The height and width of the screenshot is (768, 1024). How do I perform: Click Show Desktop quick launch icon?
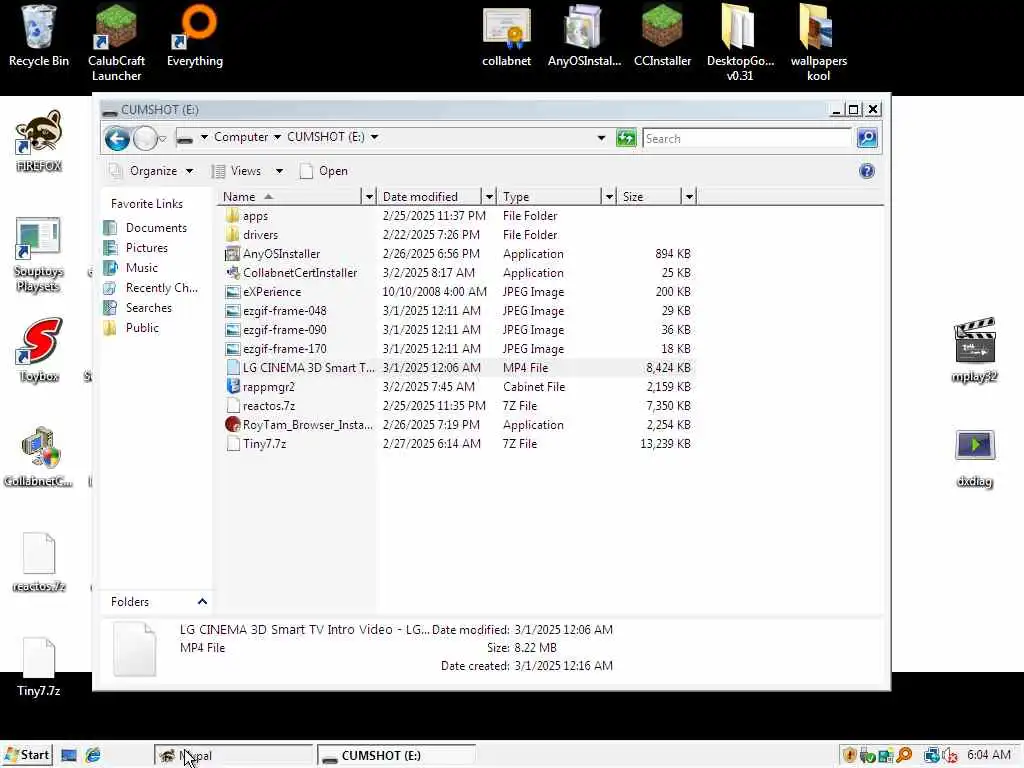click(69, 756)
